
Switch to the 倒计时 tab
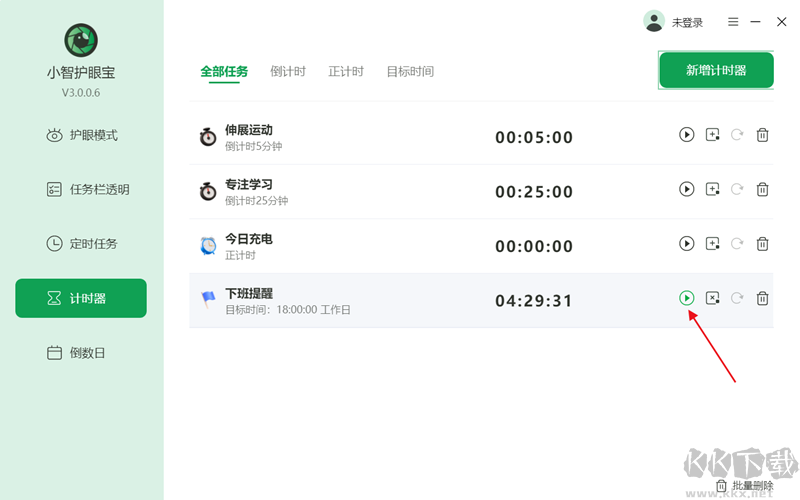288,72
